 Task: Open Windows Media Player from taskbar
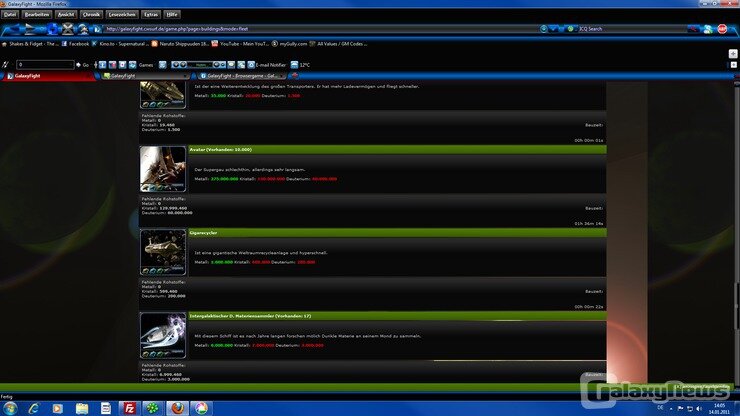(58, 408)
